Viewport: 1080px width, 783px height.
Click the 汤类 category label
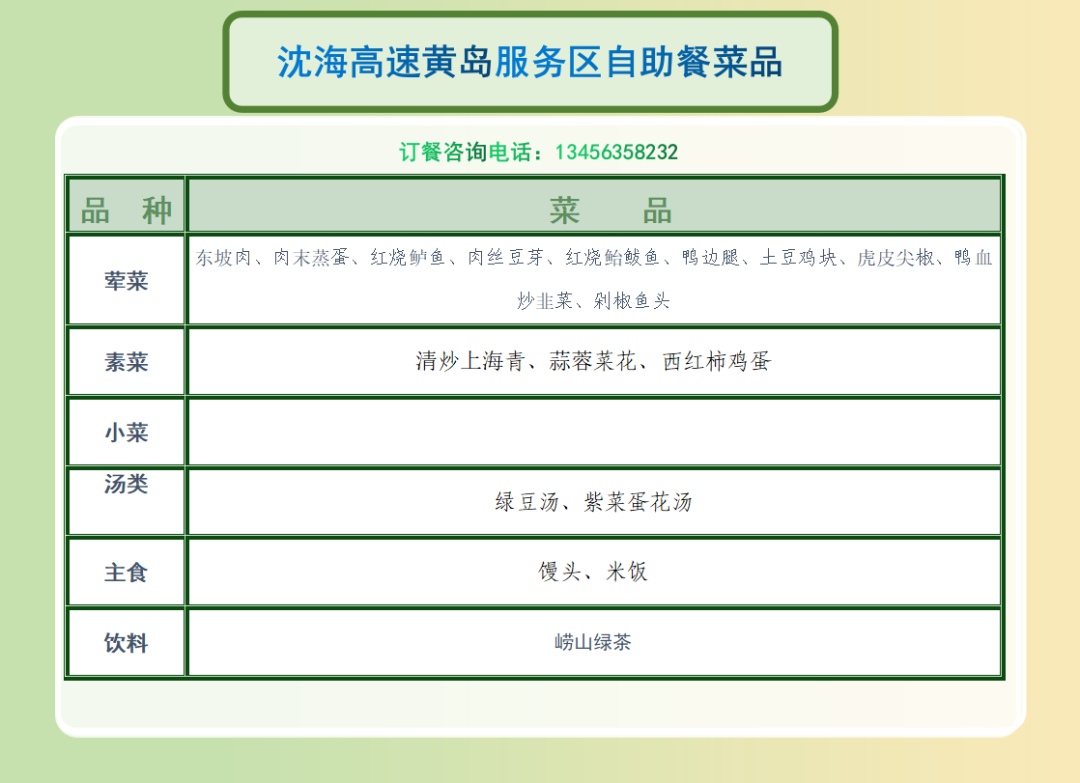pyautogui.click(x=126, y=485)
